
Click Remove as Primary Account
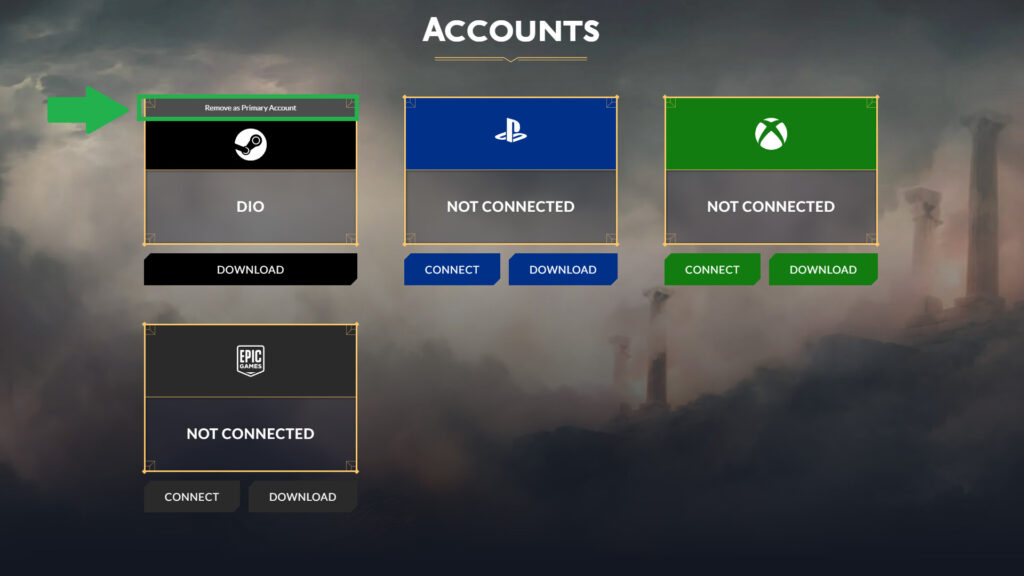[250, 105]
